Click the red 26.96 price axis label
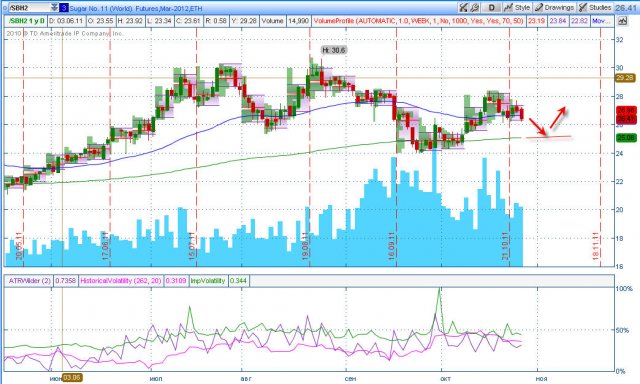The width and height of the screenshot is (640, 384). [x=626, y=111]
